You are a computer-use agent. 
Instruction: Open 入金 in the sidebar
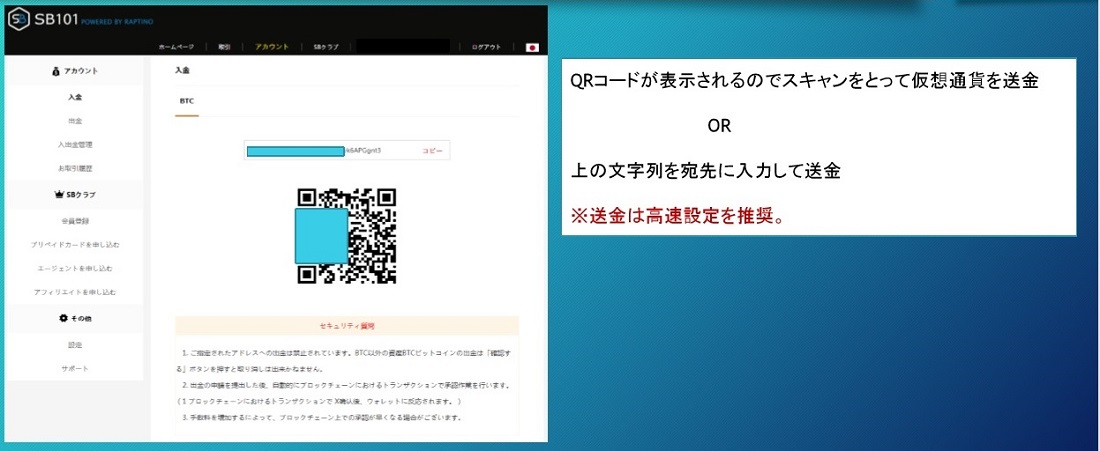(75, 97)
